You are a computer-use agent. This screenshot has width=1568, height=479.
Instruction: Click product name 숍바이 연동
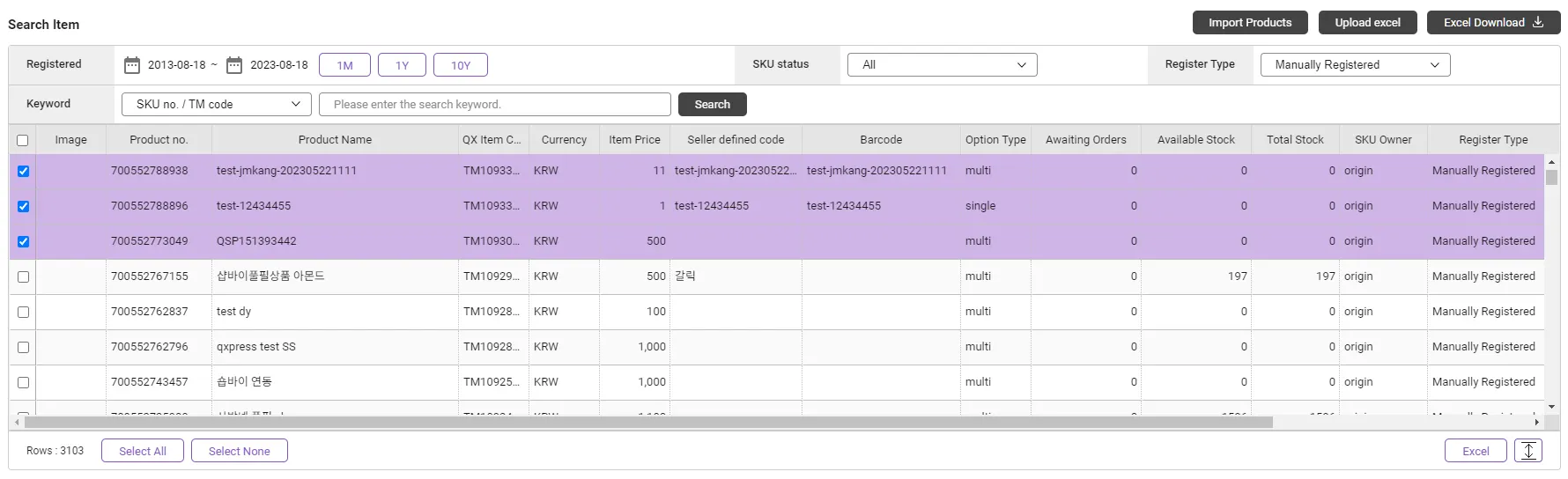click(x=244, y=382)
